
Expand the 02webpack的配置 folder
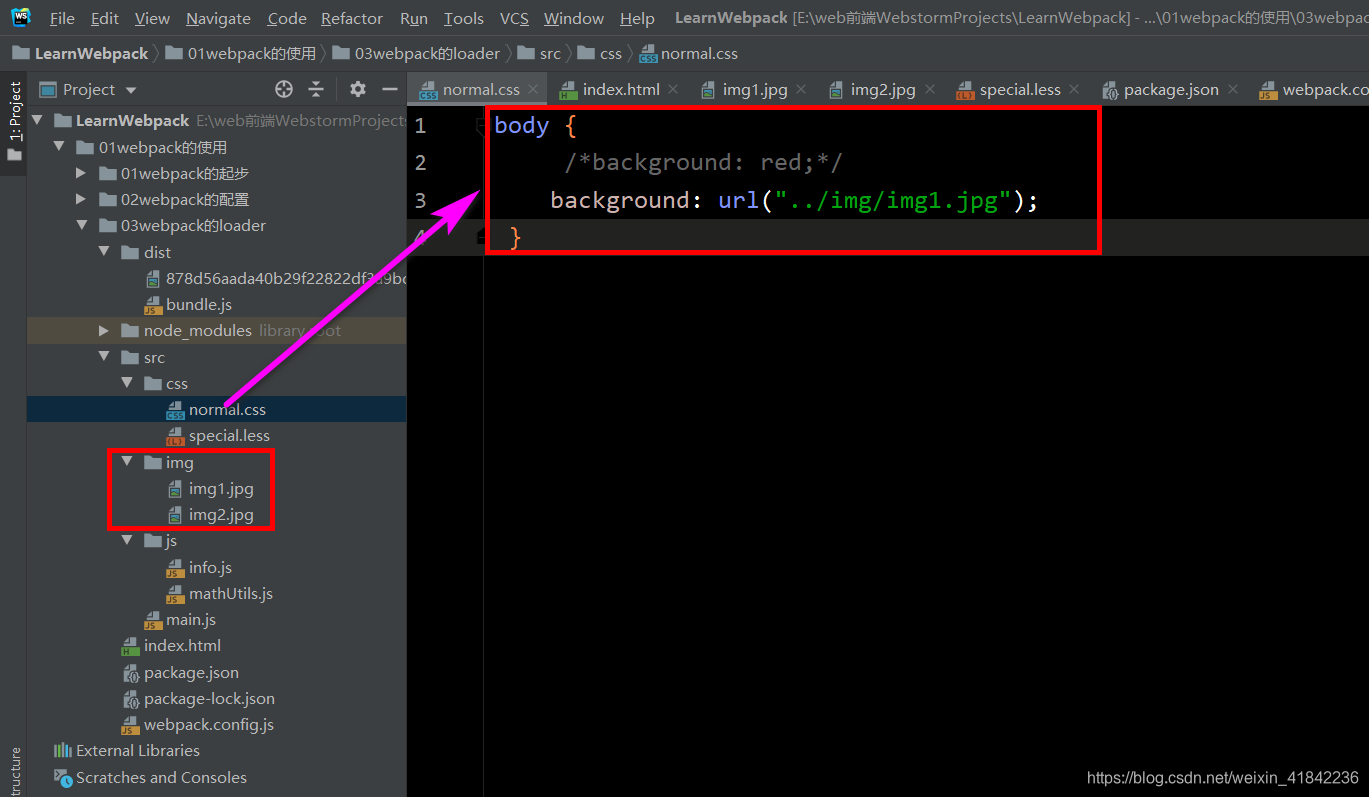[x=82, y=199]
